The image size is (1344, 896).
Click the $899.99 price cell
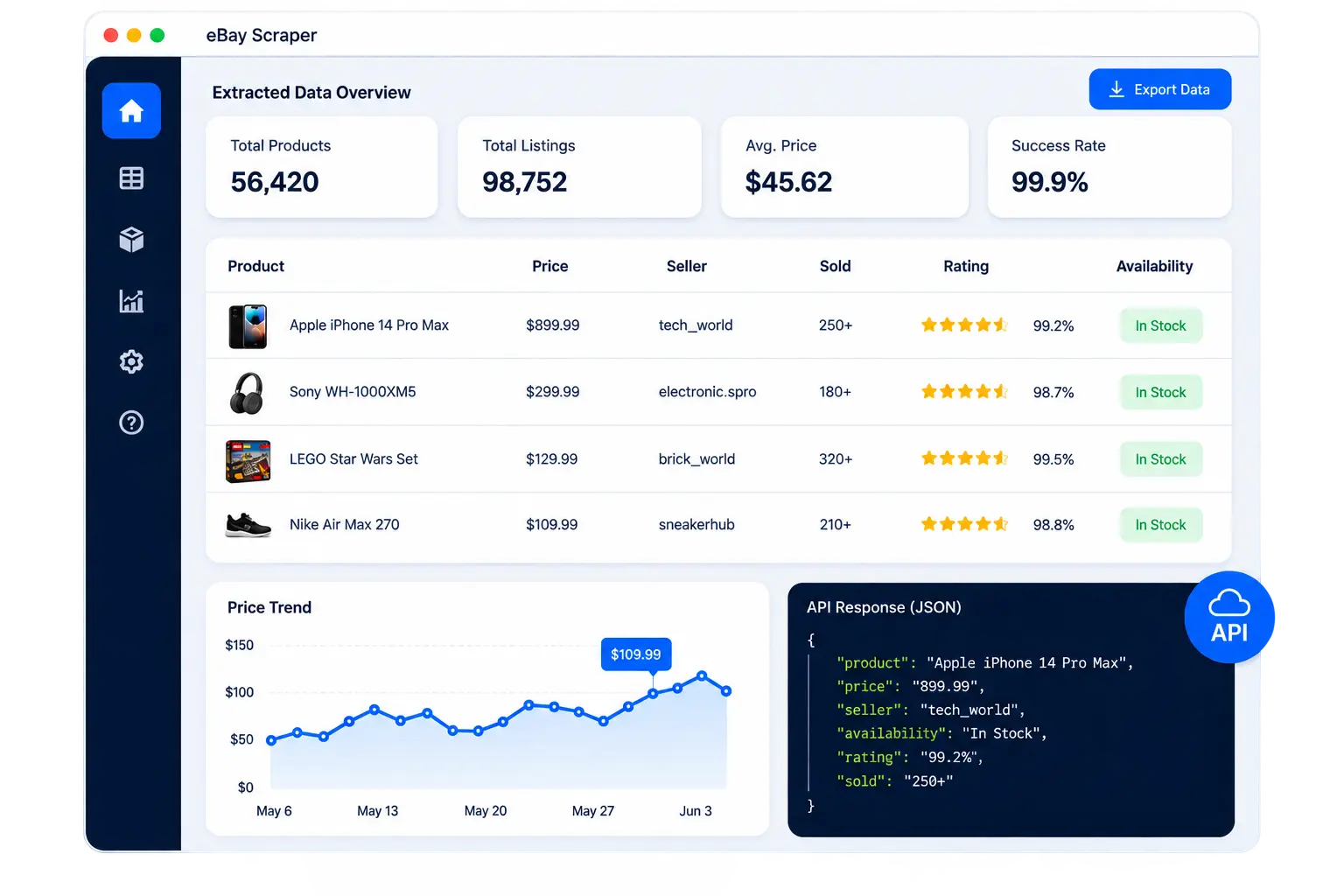click(x=553, y=325)
